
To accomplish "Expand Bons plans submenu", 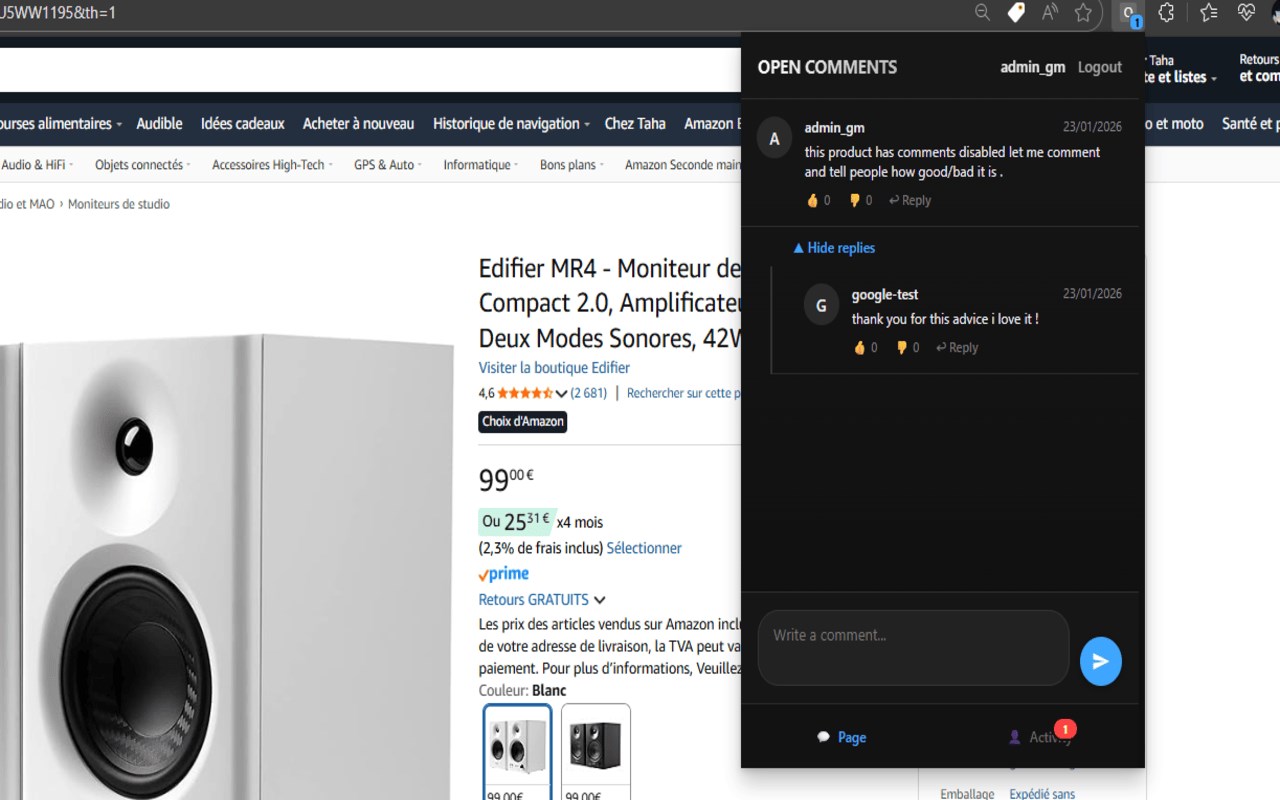I will pos(572,165).
